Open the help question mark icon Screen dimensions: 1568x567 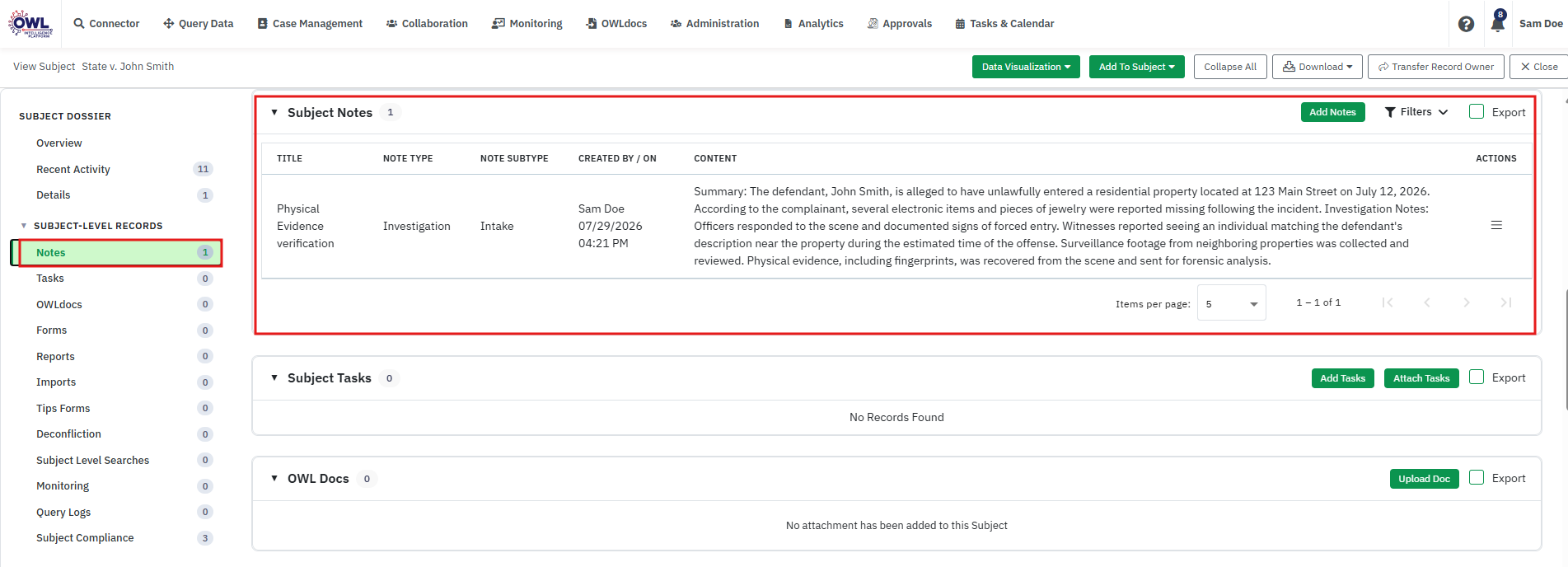point(1466,24)
